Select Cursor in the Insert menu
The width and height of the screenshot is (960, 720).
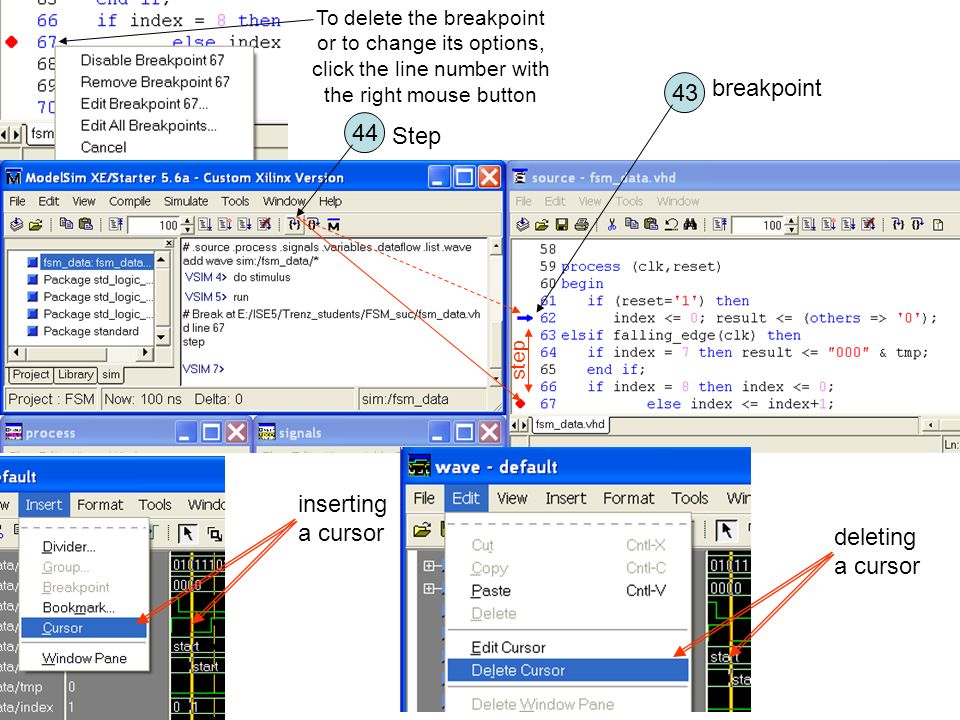point(84,628)
